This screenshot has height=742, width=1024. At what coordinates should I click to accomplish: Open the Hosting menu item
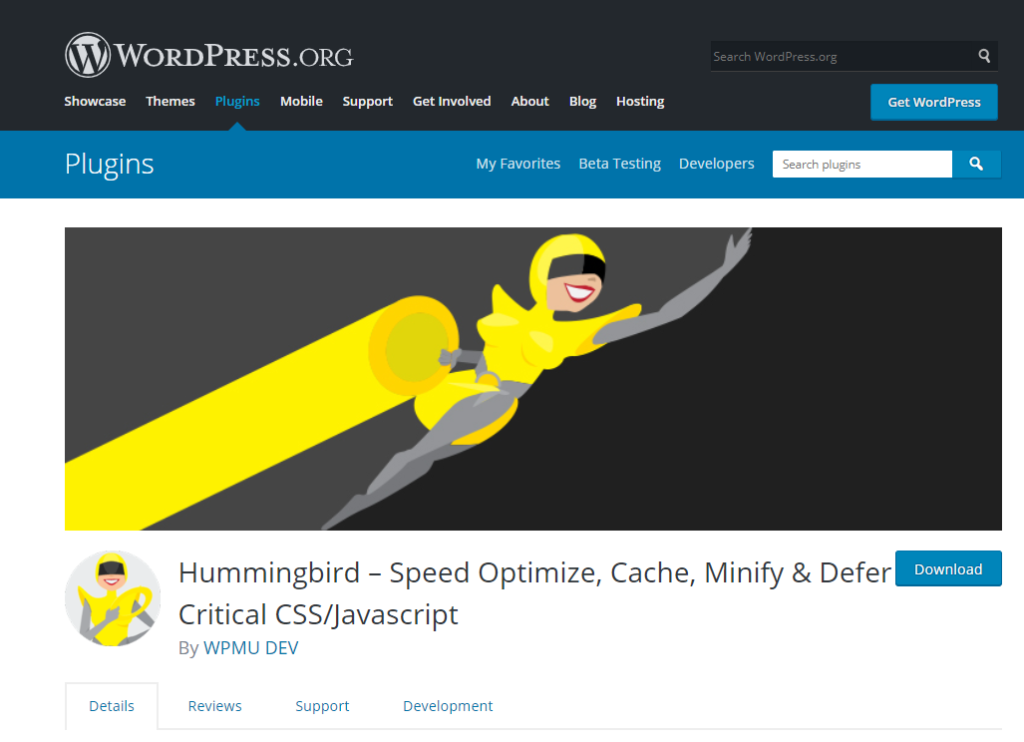pos(640,101)
